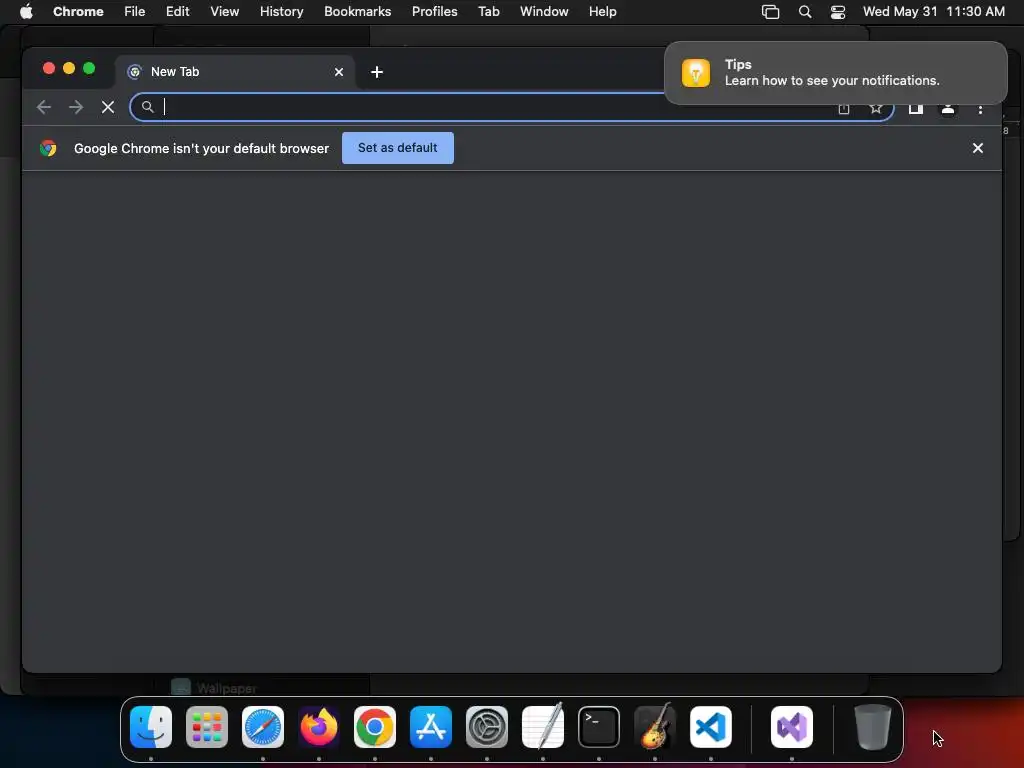Open the History menu
The width and height of the screenshot is (1024, 768).
point(281,12)
